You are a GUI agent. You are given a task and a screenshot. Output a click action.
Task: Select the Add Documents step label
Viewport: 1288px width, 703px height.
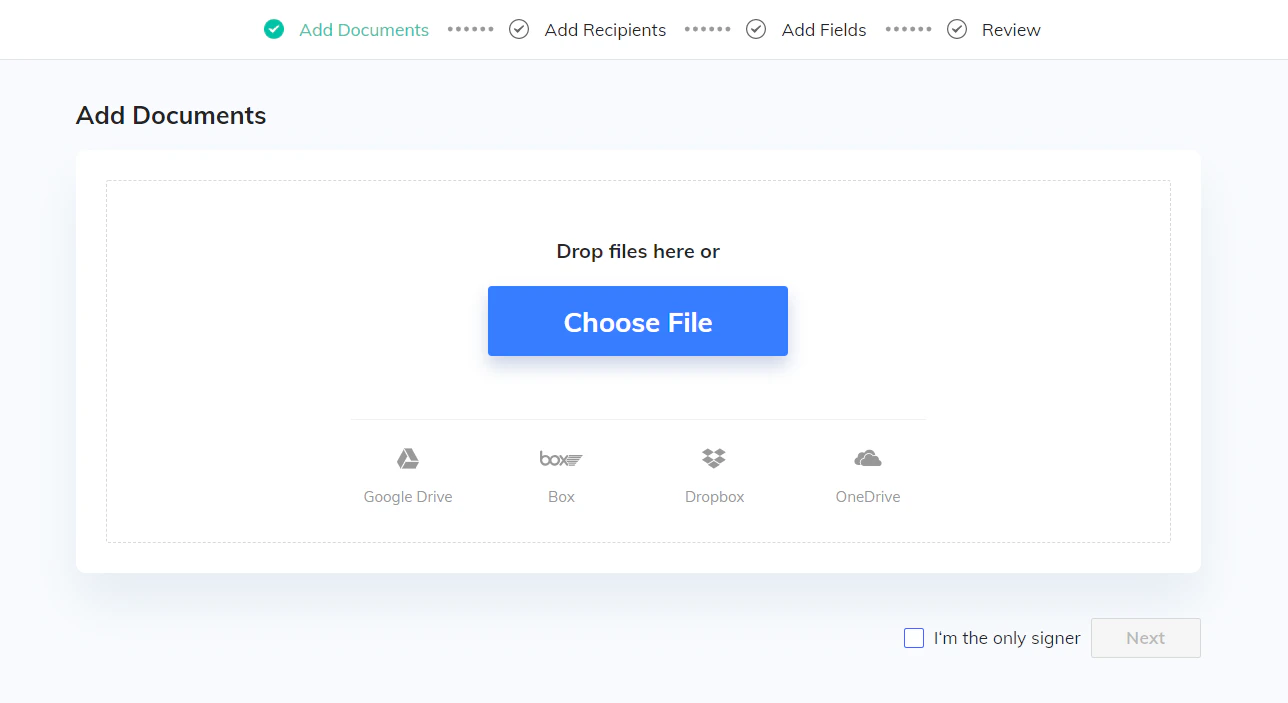tap(364, 30)
